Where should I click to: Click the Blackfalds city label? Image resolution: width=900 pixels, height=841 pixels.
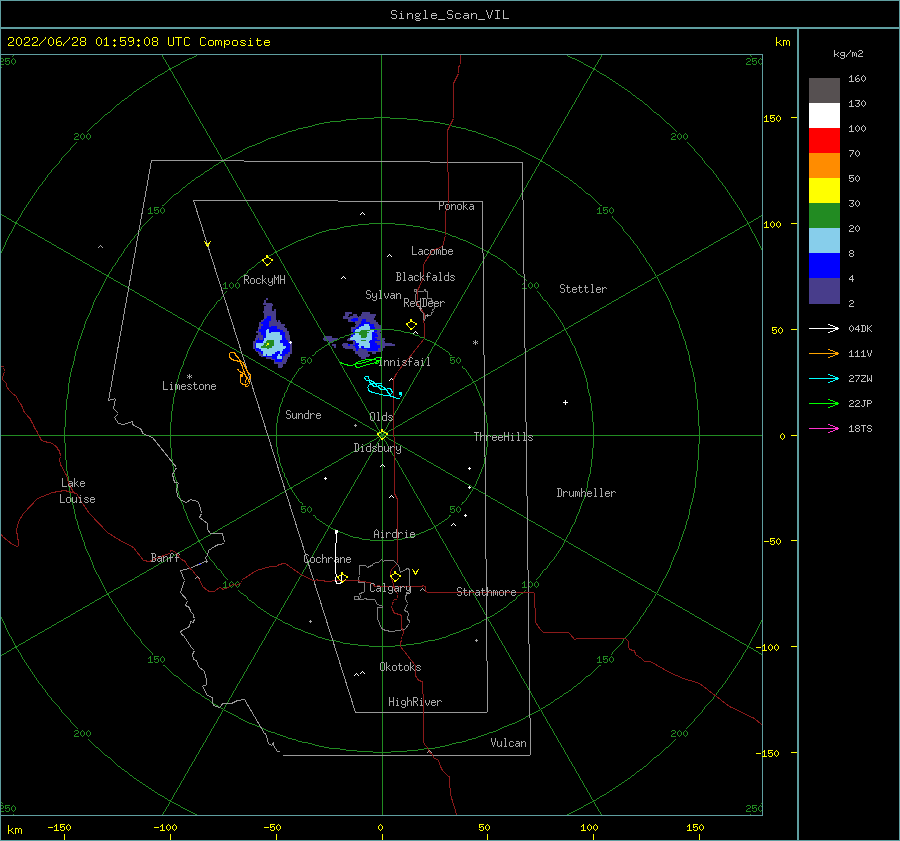tap(425, 277)
